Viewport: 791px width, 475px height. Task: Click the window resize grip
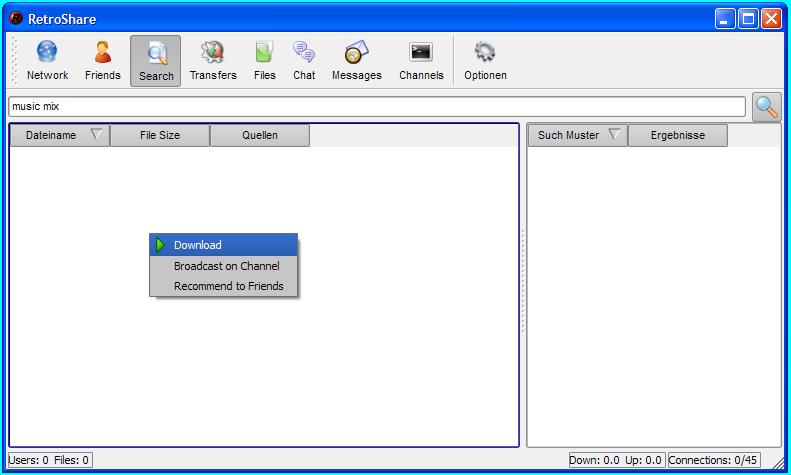[778, 463]
